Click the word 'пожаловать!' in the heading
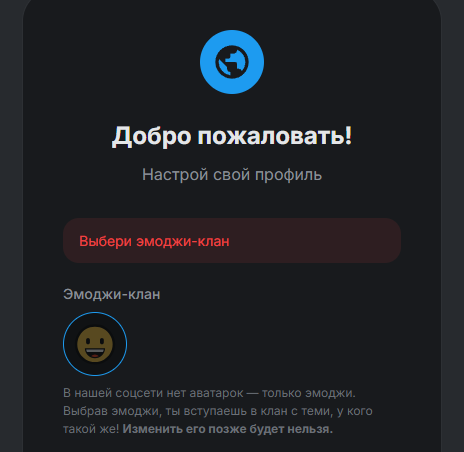 [275, 136]
